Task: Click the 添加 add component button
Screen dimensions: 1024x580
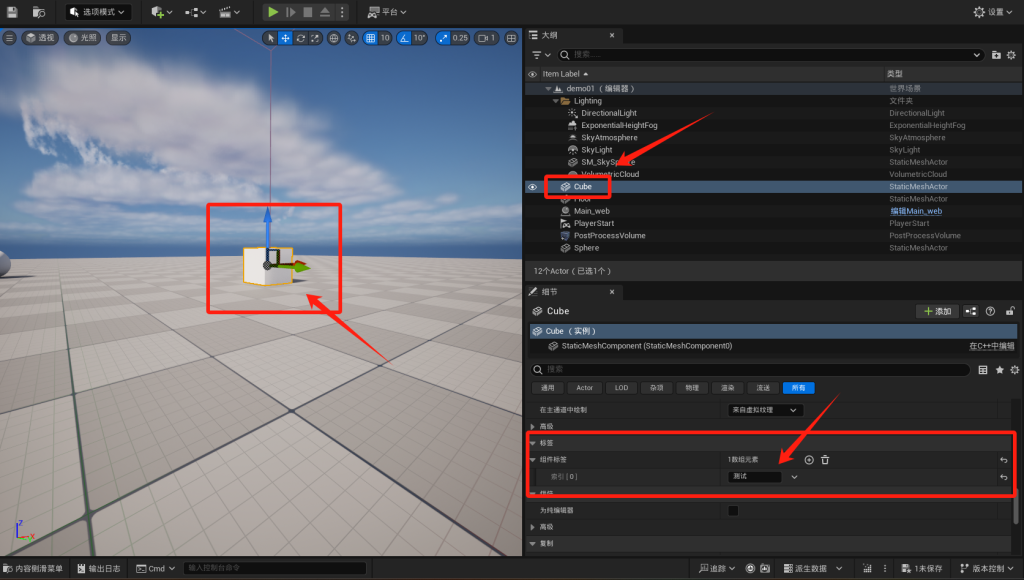Action: pyautogui.click(x=937, y=311)
